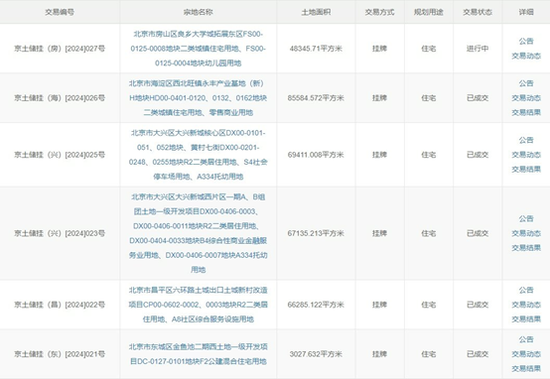Viewport: 550px width, 379px height.
Task: Click the 详细 column header
Action: point(526,12)
